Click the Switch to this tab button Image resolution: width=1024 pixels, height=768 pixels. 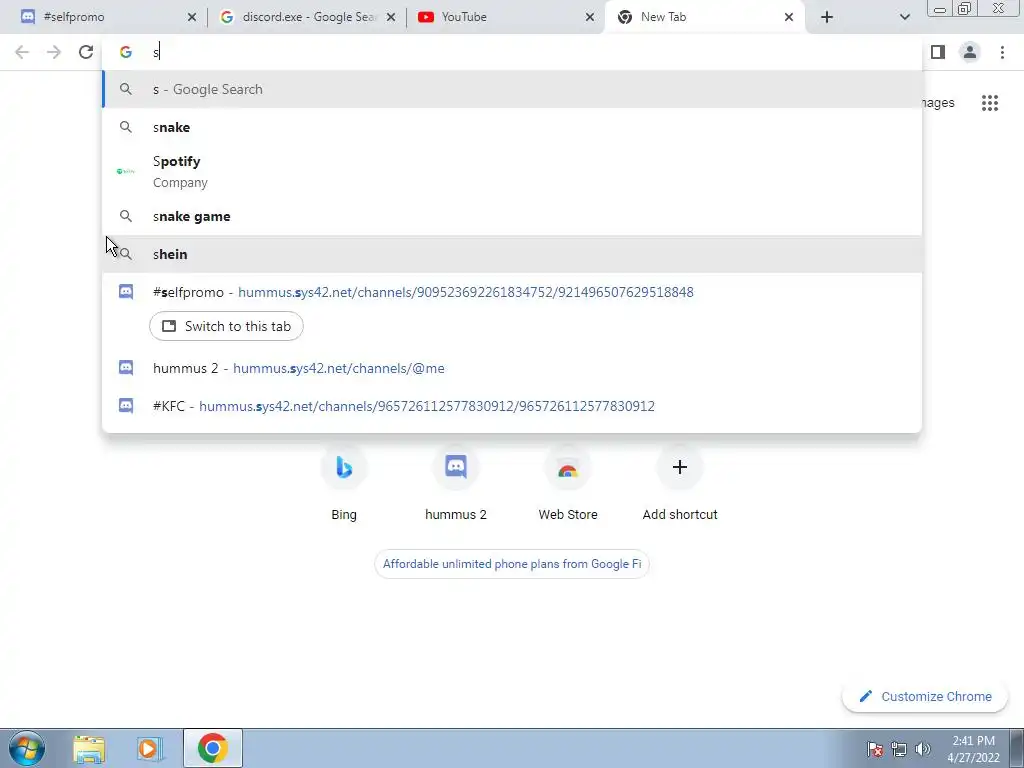[226, 326]
